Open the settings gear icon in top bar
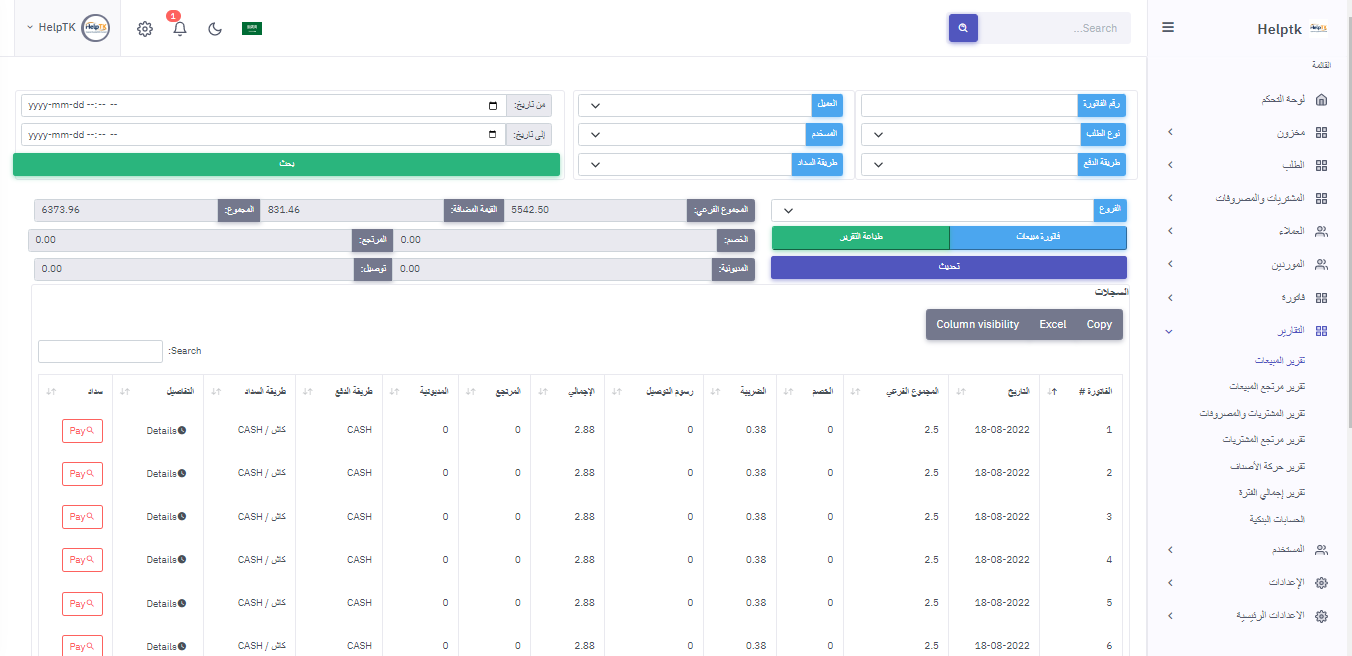The height and width of the screenshot is (656, 1352). 145,29
